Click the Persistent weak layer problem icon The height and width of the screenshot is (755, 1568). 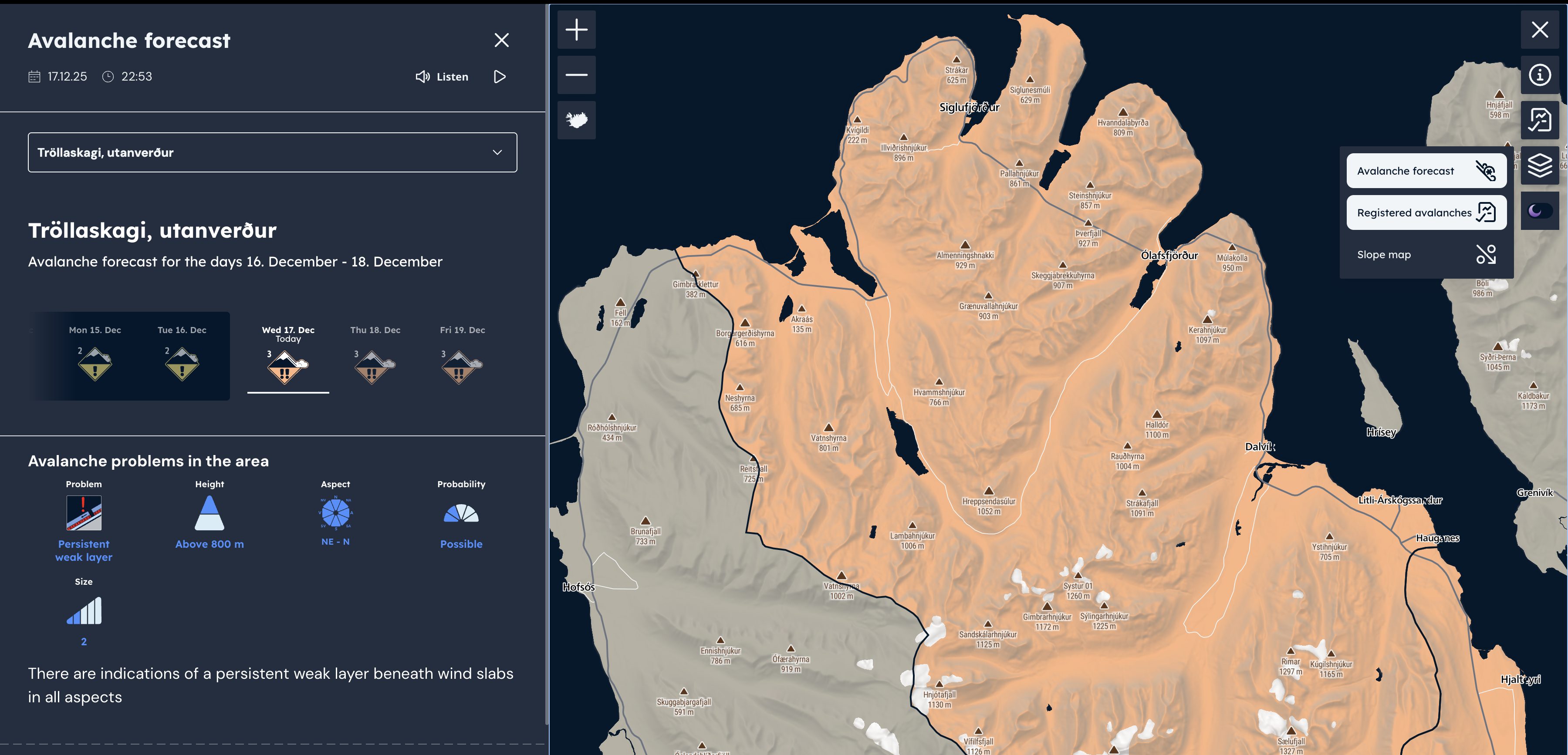tap(84, 513)
